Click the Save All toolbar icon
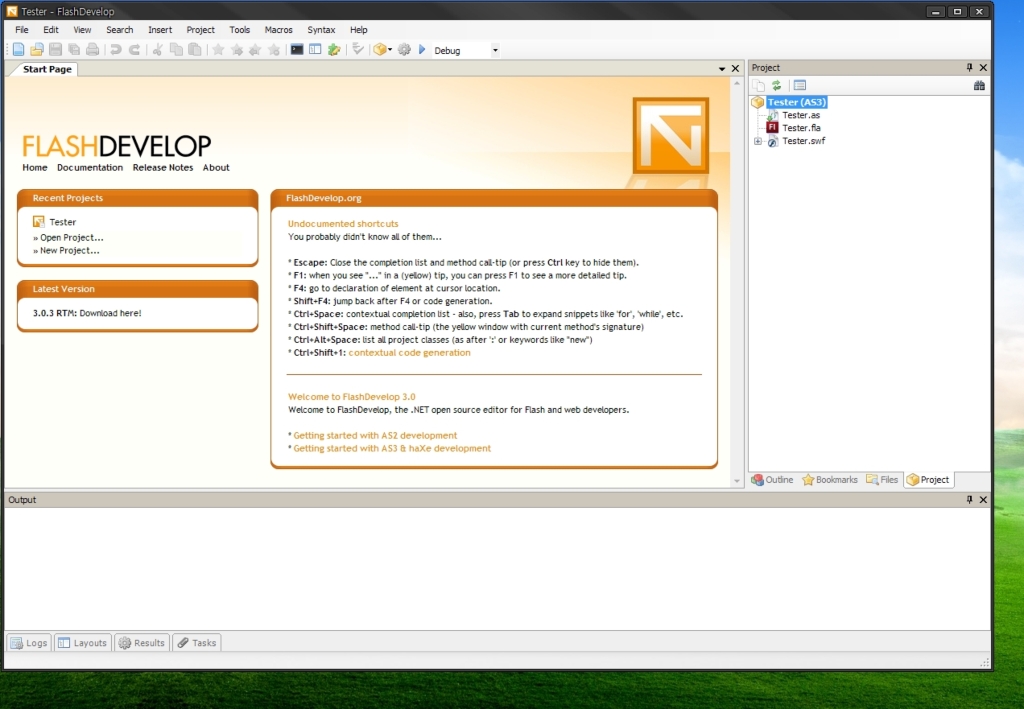This screenshot has height=709, width=1024. [x=74, y=50]
